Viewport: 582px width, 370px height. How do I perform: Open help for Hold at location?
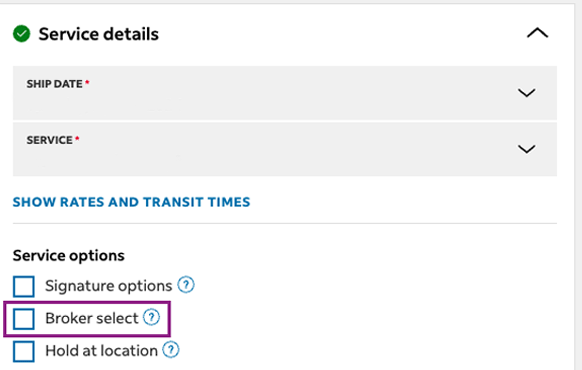171,350
